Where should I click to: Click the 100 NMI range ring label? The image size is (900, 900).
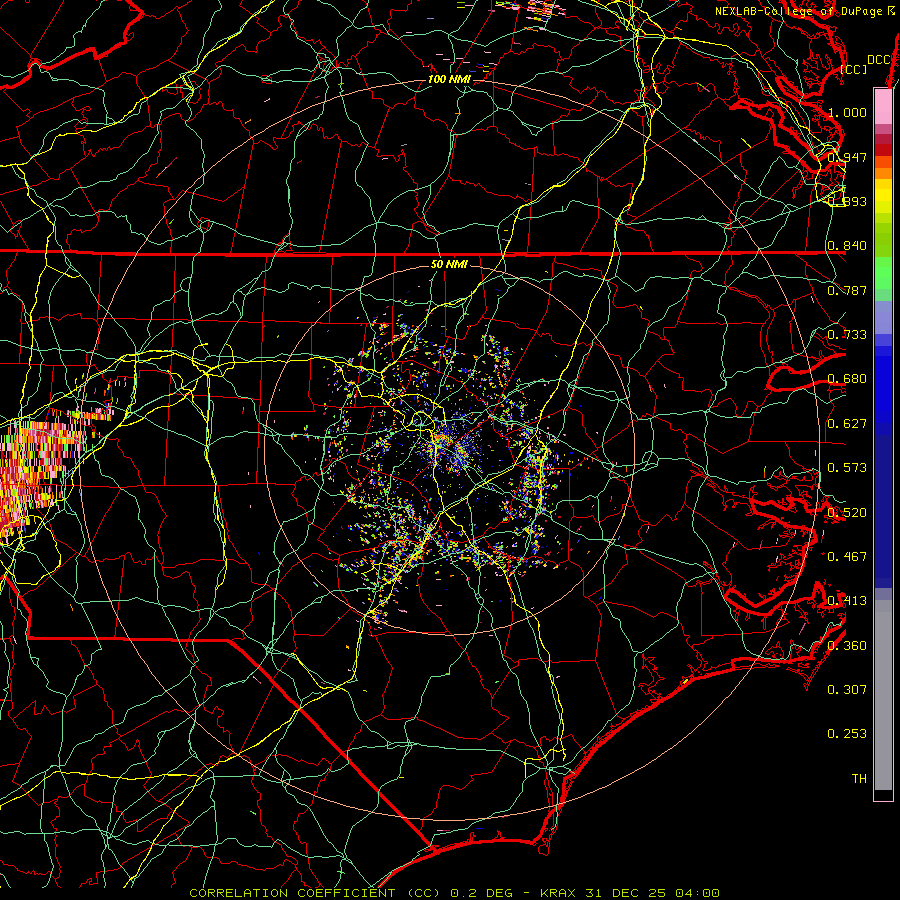click(x=449, y=79)
